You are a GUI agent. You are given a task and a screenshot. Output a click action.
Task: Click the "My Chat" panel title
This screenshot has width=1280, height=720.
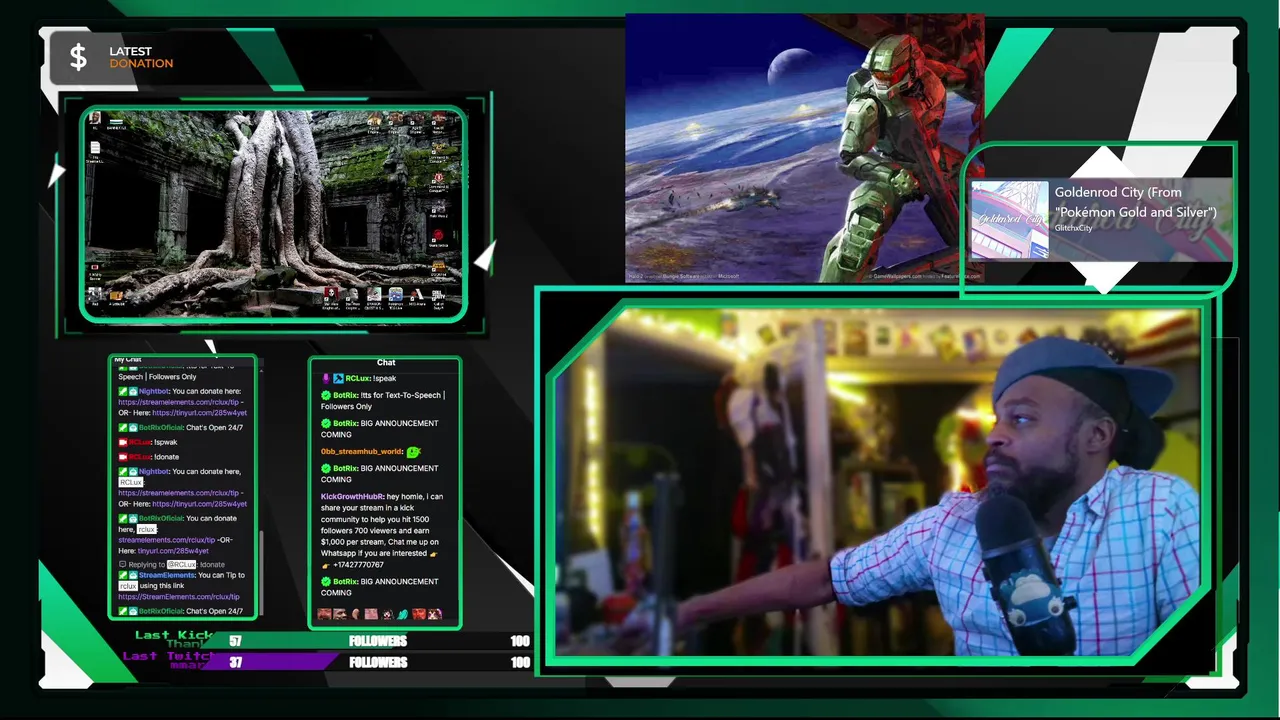(127, 359)
